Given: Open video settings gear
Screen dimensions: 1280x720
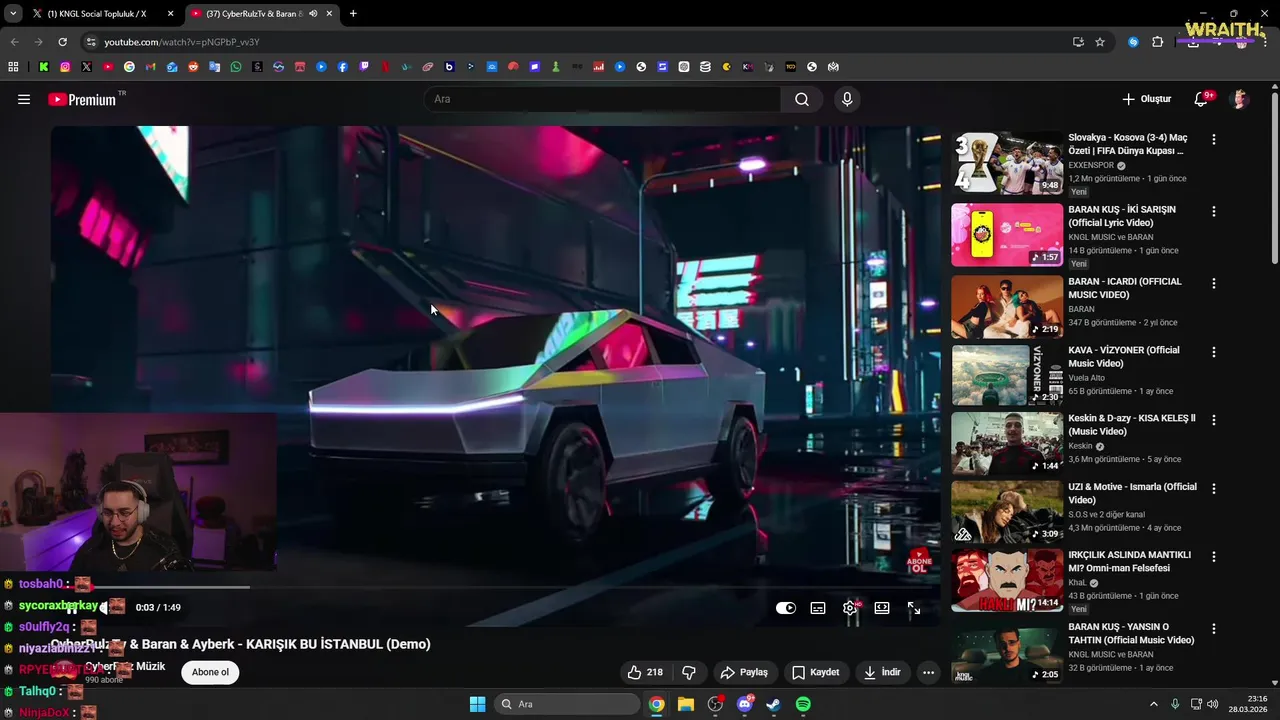Looking at the screenshot, I should point(850,608).
